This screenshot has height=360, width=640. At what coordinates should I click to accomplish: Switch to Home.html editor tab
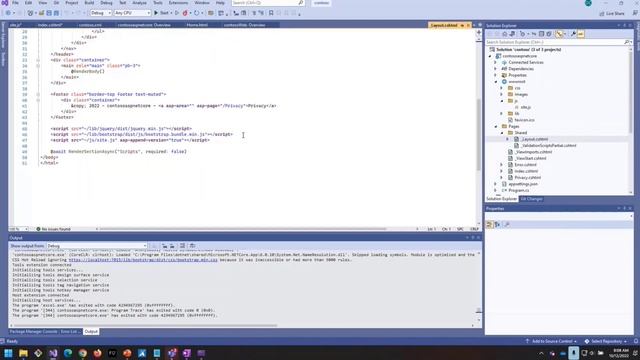(197, 25)
